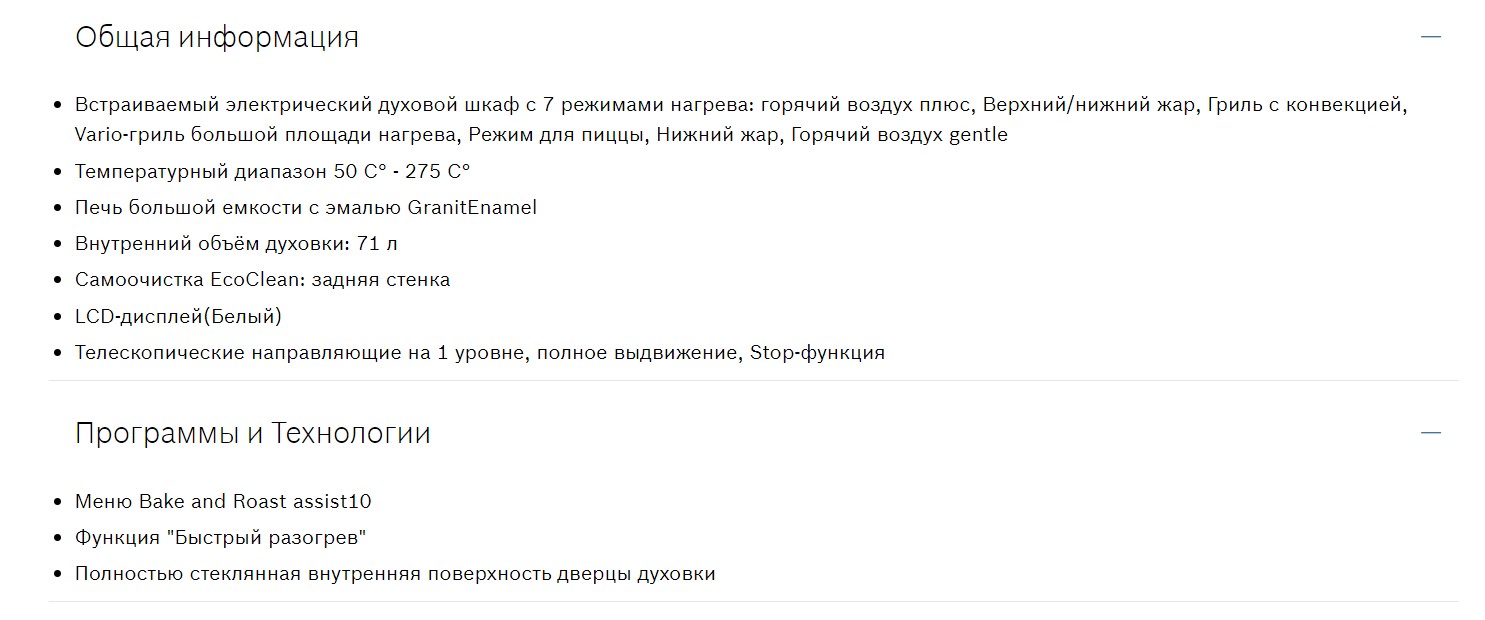Click the Меню Bake and Roast assist item
This screenshot has width=1485, height=620.
point(223,501)
